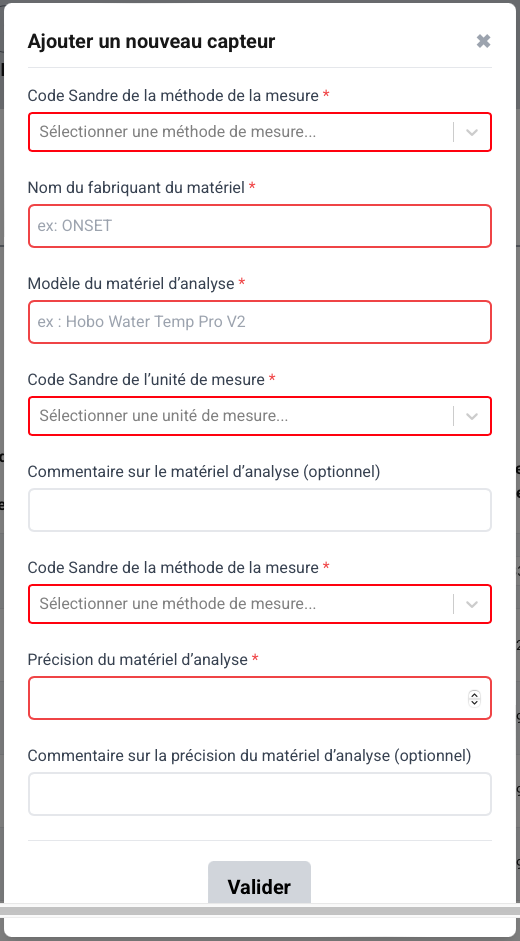This screenshot has height=941, width=520.
Task: Click the "Code Sandre de l'unité de mesure" label
Action: (x=146, y=379)
